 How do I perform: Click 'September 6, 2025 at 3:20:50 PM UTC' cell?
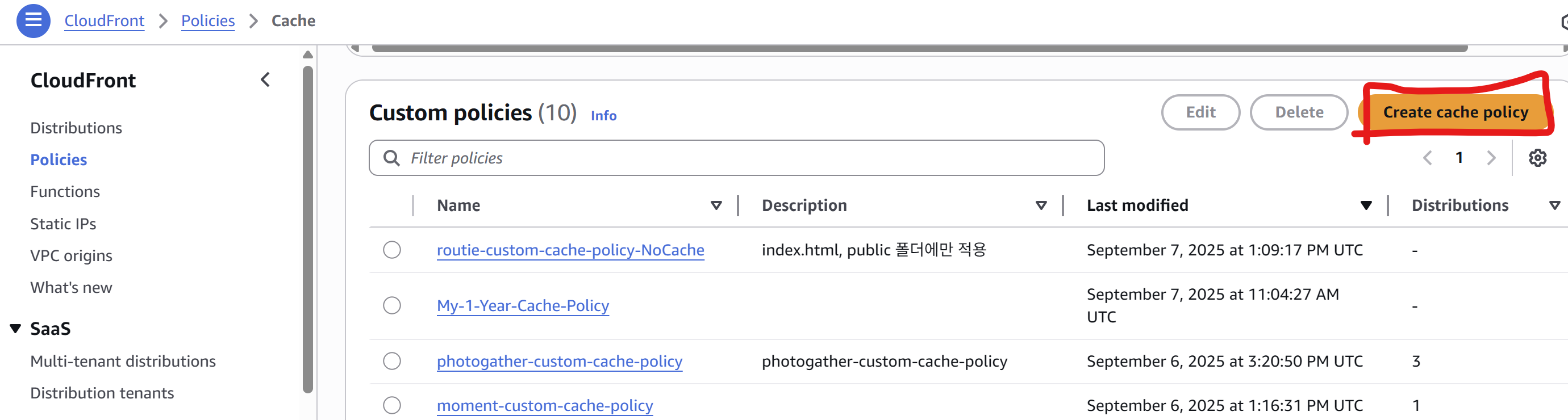click(x=1225, y=361)
